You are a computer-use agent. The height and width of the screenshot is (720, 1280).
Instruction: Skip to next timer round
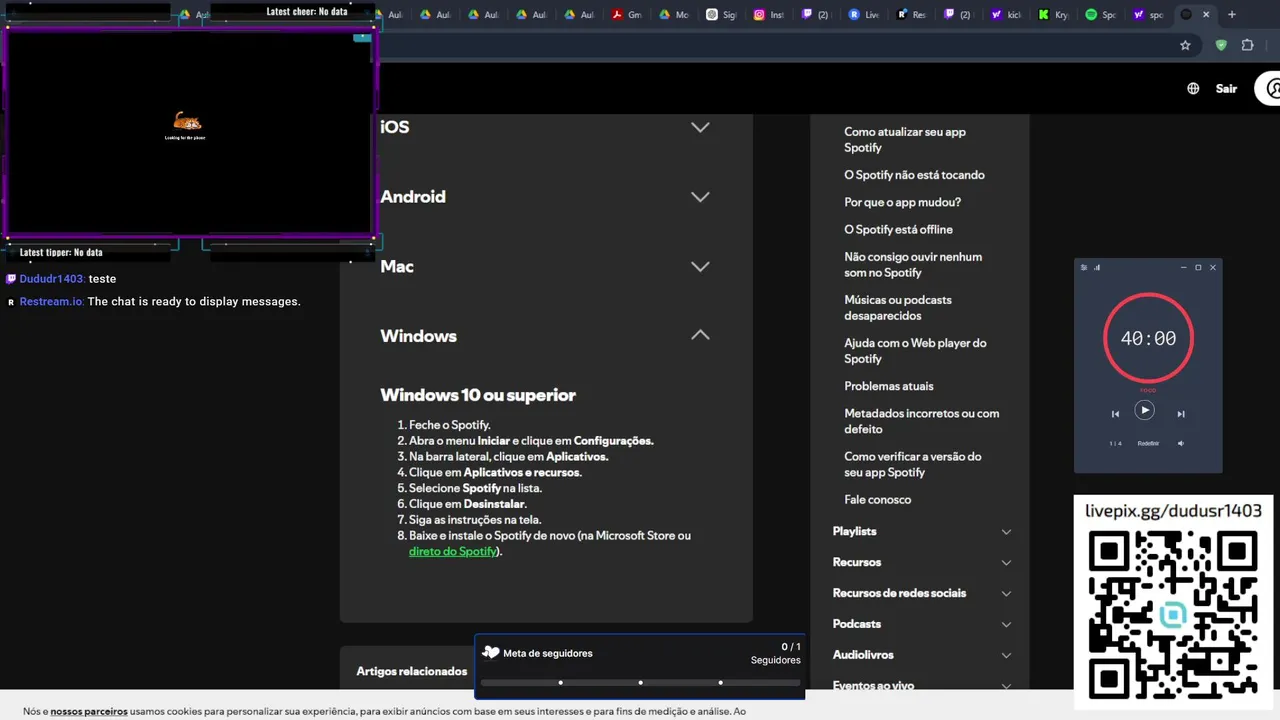[x=1180, y=414]
